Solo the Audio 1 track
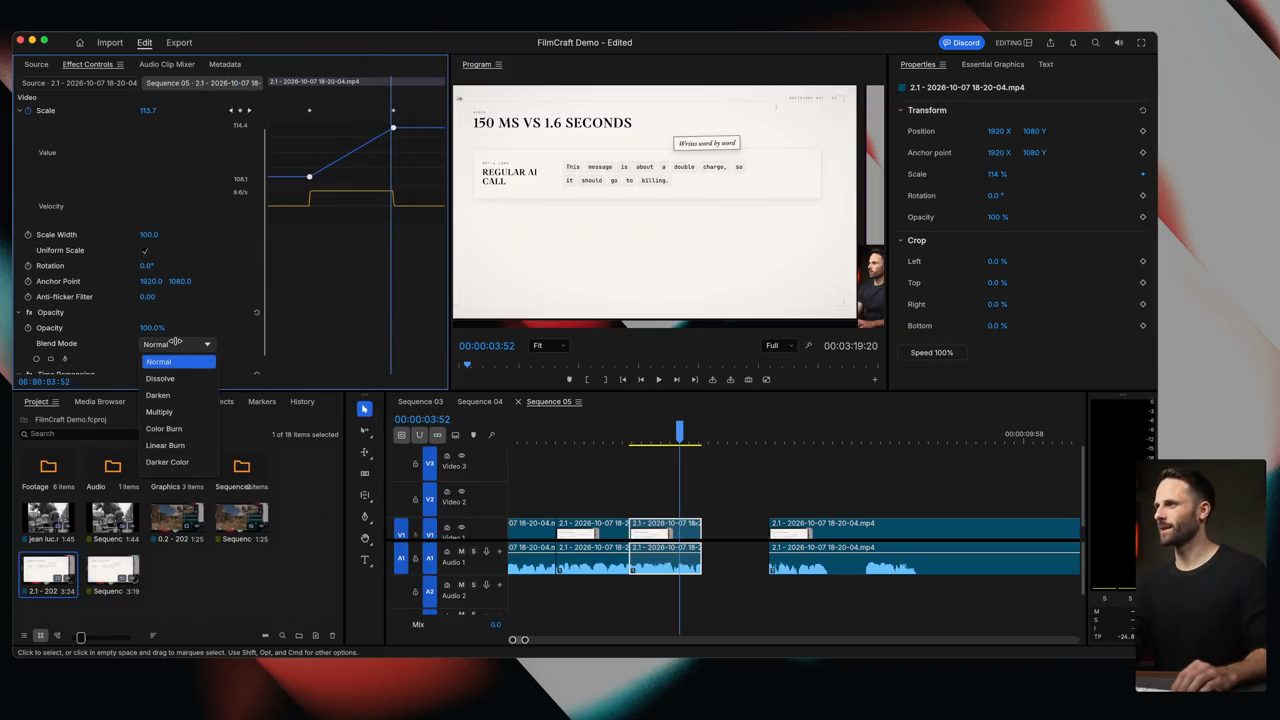This screenshot has width=1280, height=720. tap(473, 552)
